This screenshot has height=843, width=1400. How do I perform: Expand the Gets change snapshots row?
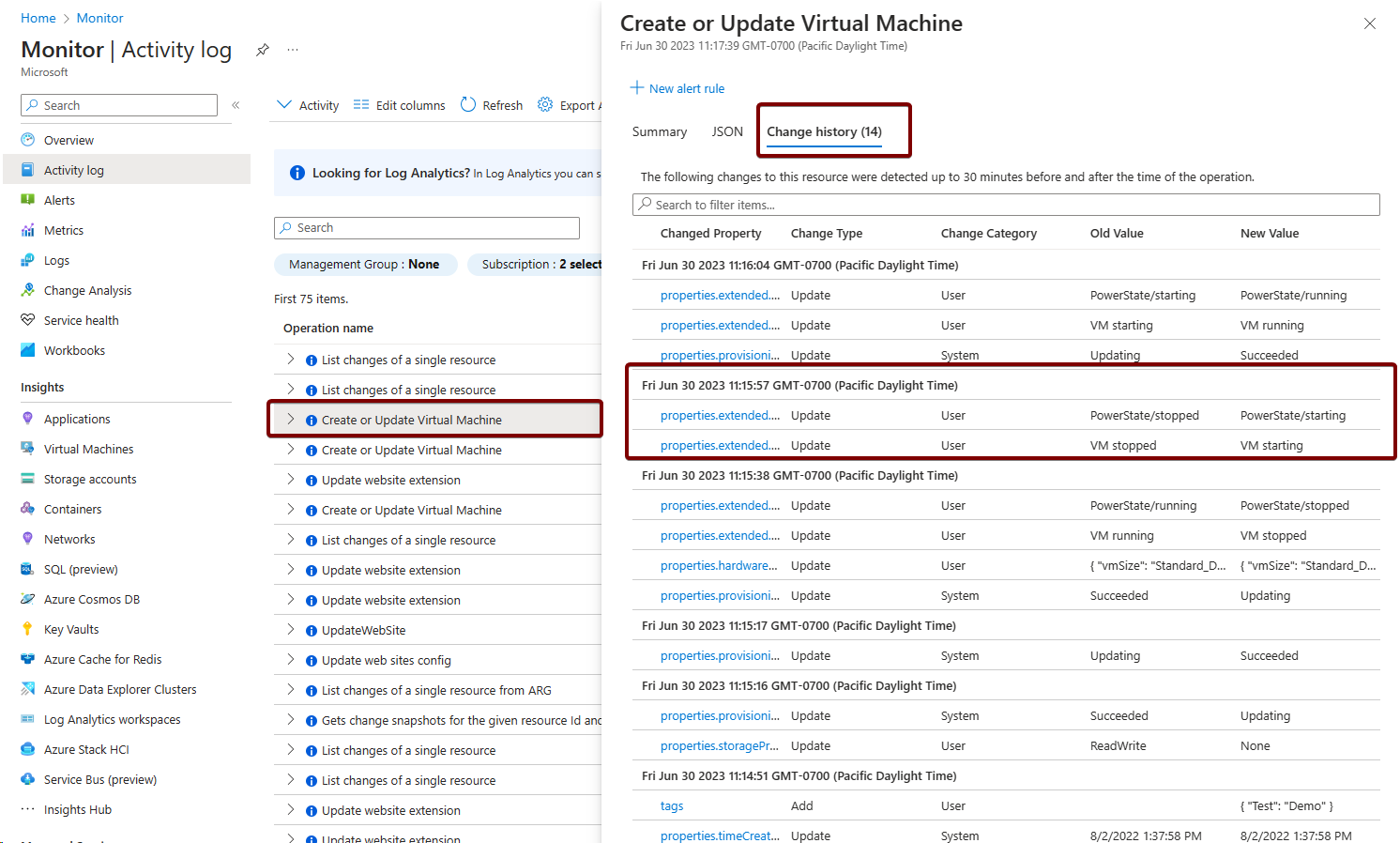[x=291, y=720]
